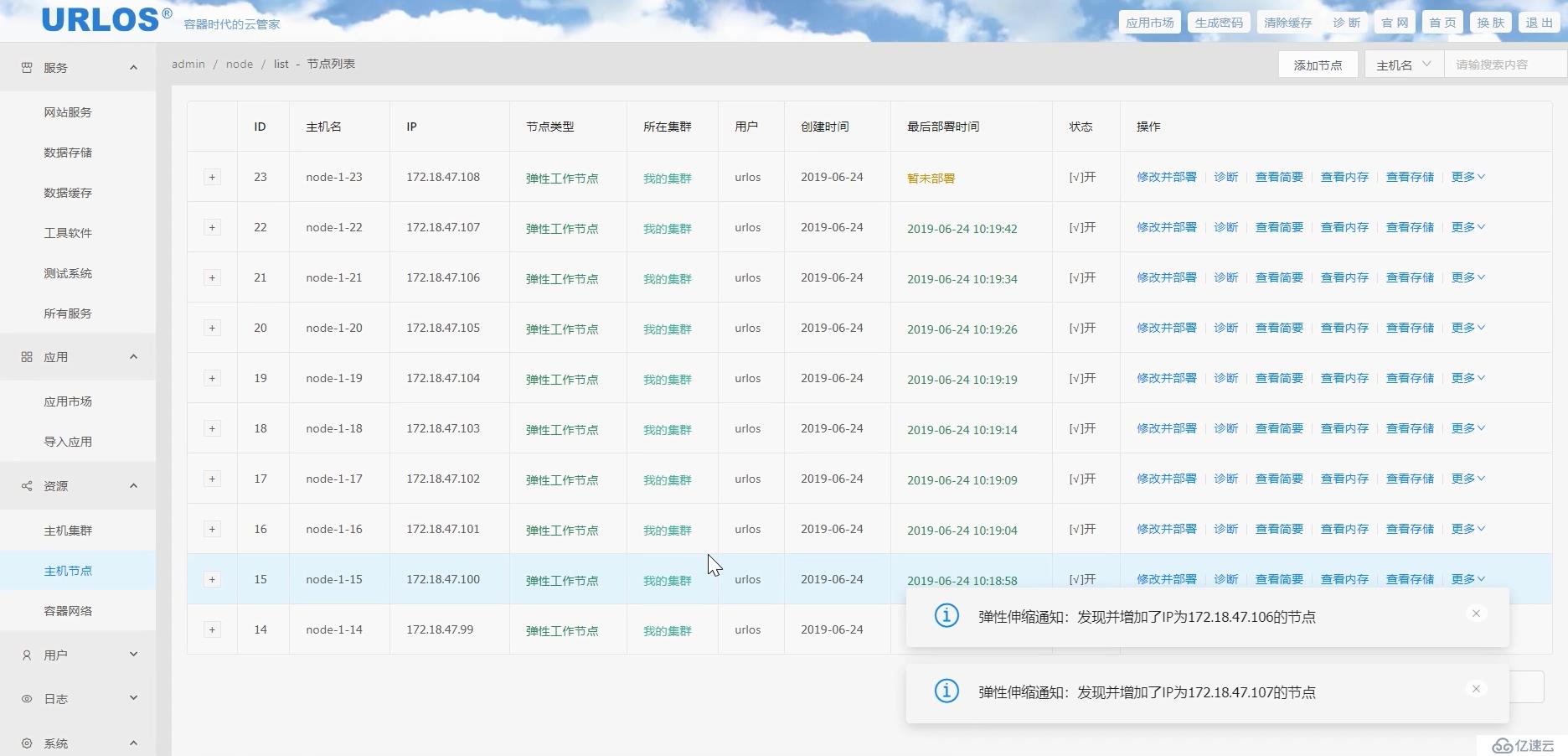Click the 用户 sidebar person icon

(27, 655)
